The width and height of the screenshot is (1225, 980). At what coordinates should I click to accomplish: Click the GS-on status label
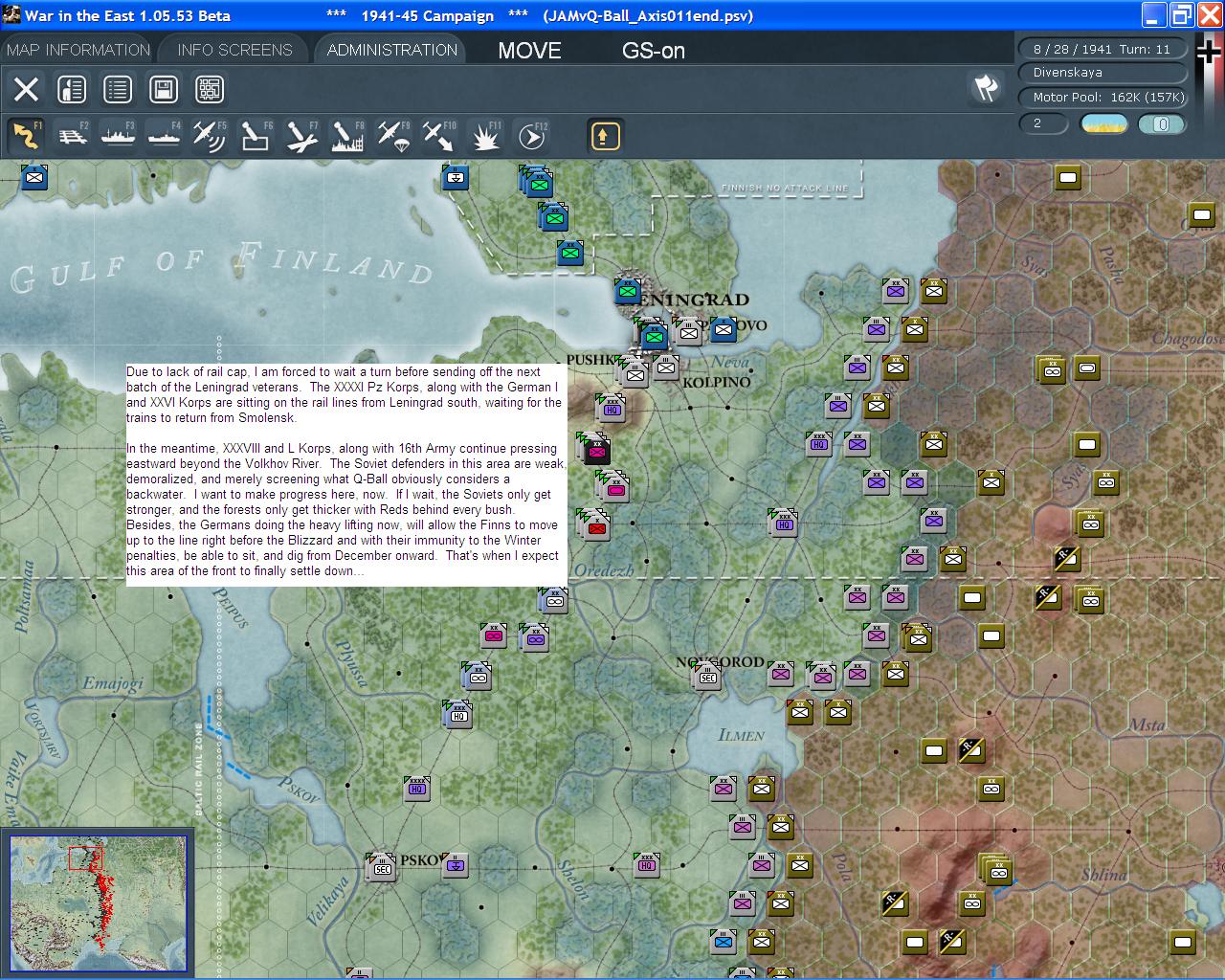pyautogui.click(x=654, y=51)
